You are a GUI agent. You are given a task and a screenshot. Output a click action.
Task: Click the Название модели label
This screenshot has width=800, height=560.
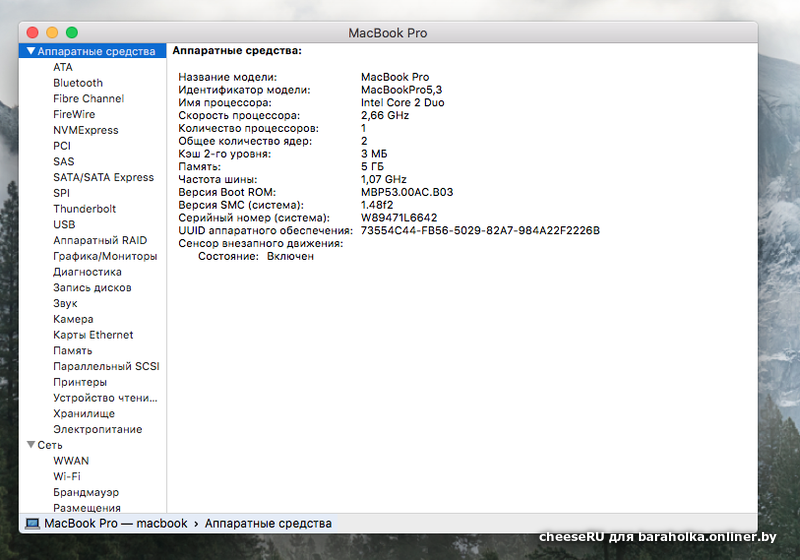pyautogui.click(x=228, y=77)
